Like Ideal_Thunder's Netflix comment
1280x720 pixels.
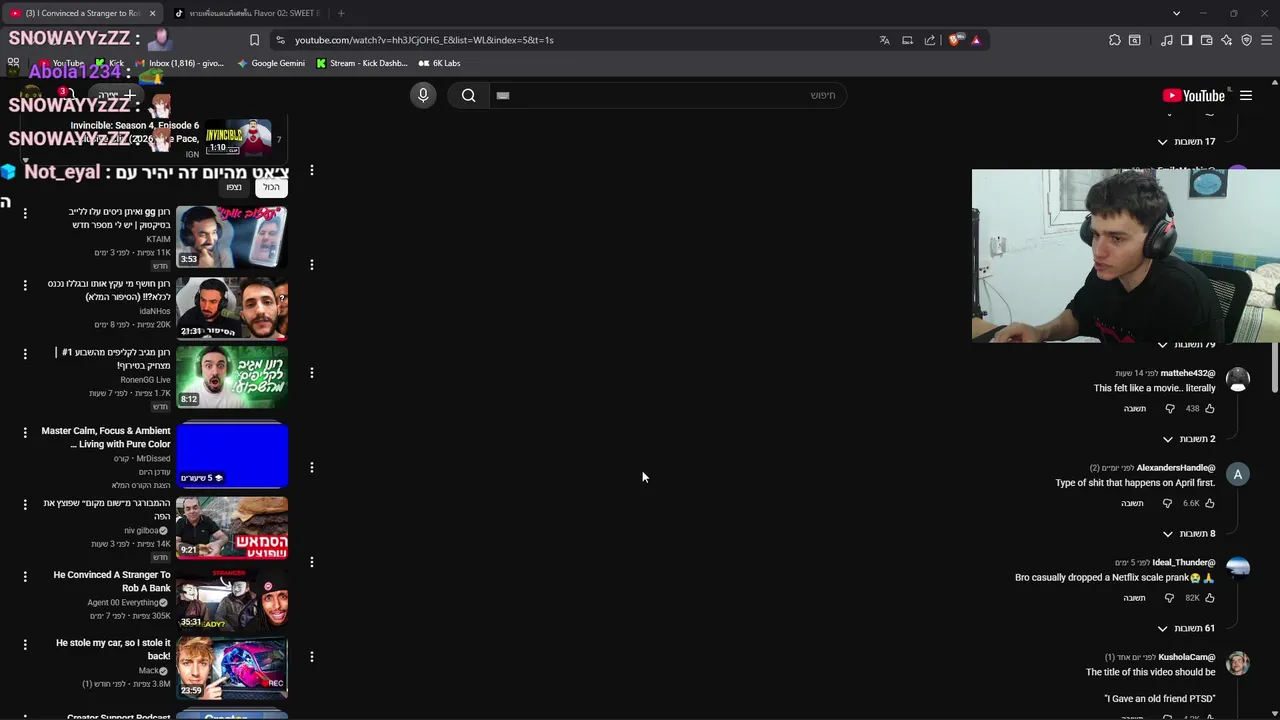pyautogui.click(x=1210, y=598)
